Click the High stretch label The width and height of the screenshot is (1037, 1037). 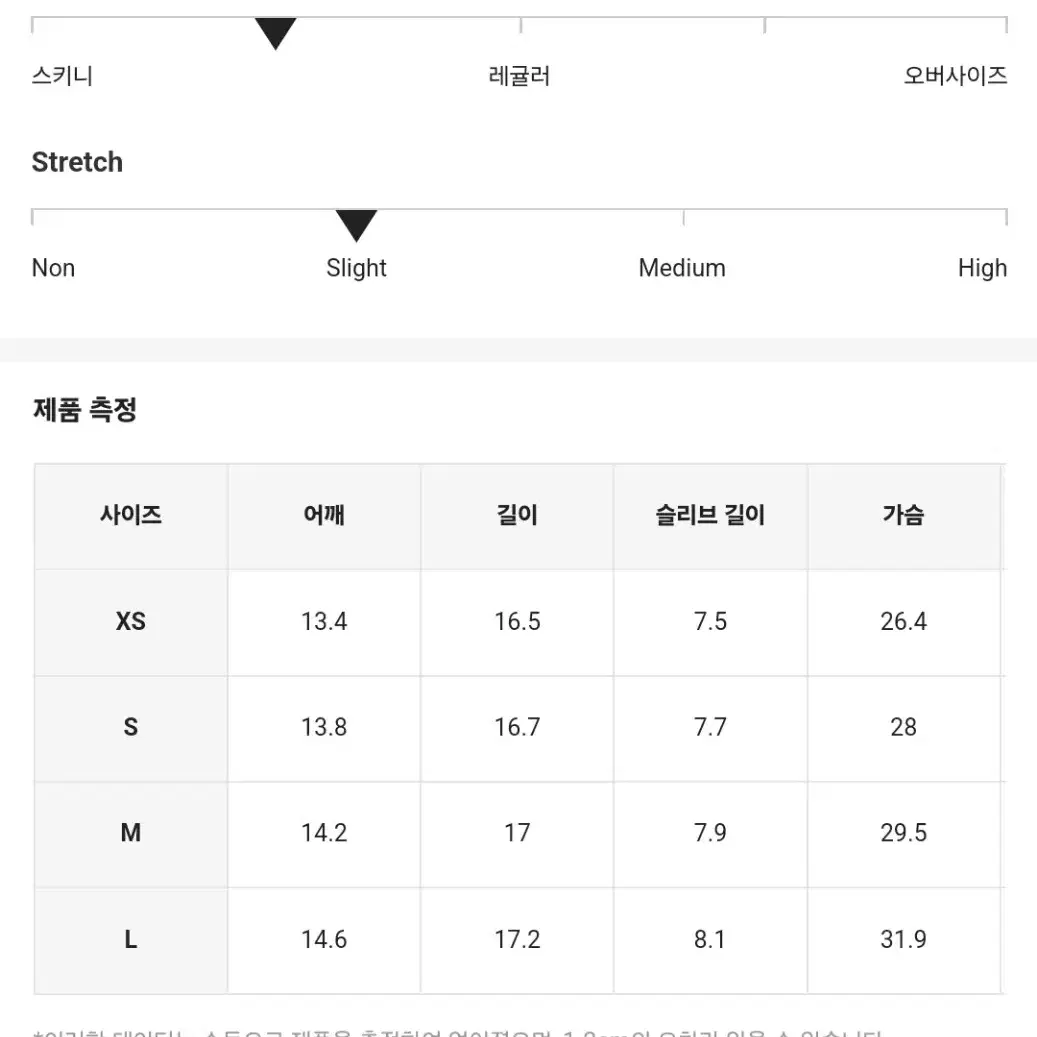click(x=982, y=268)
